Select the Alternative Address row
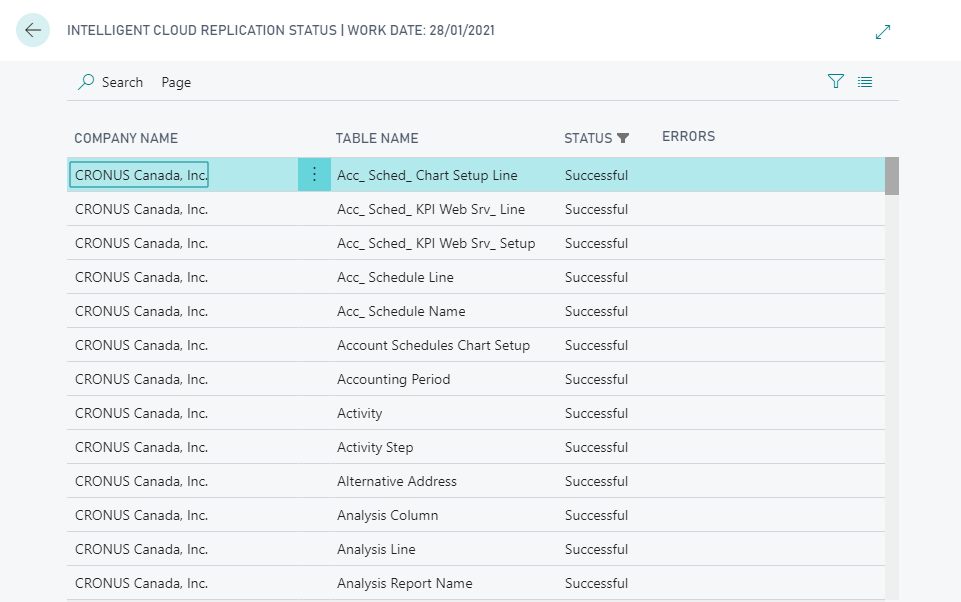 (396, 481)
